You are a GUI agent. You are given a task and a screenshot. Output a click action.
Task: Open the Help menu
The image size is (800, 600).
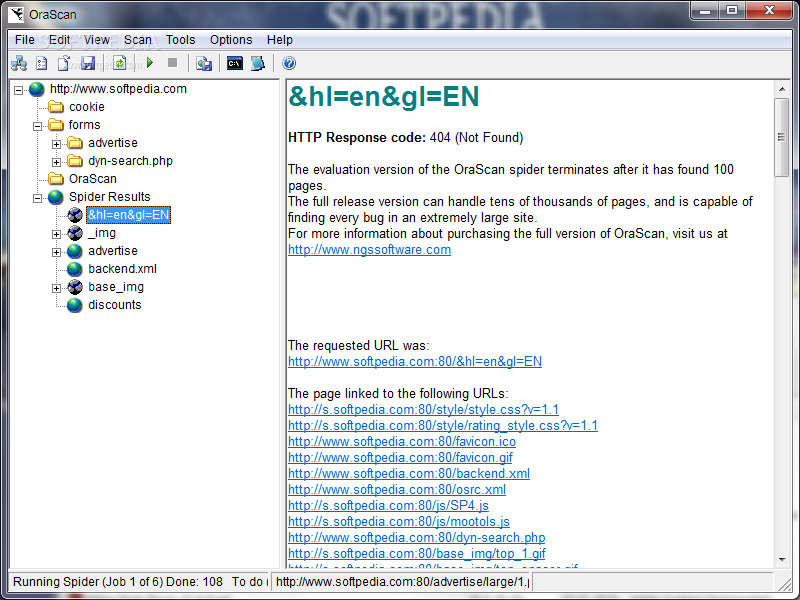[x=280, y=40]
